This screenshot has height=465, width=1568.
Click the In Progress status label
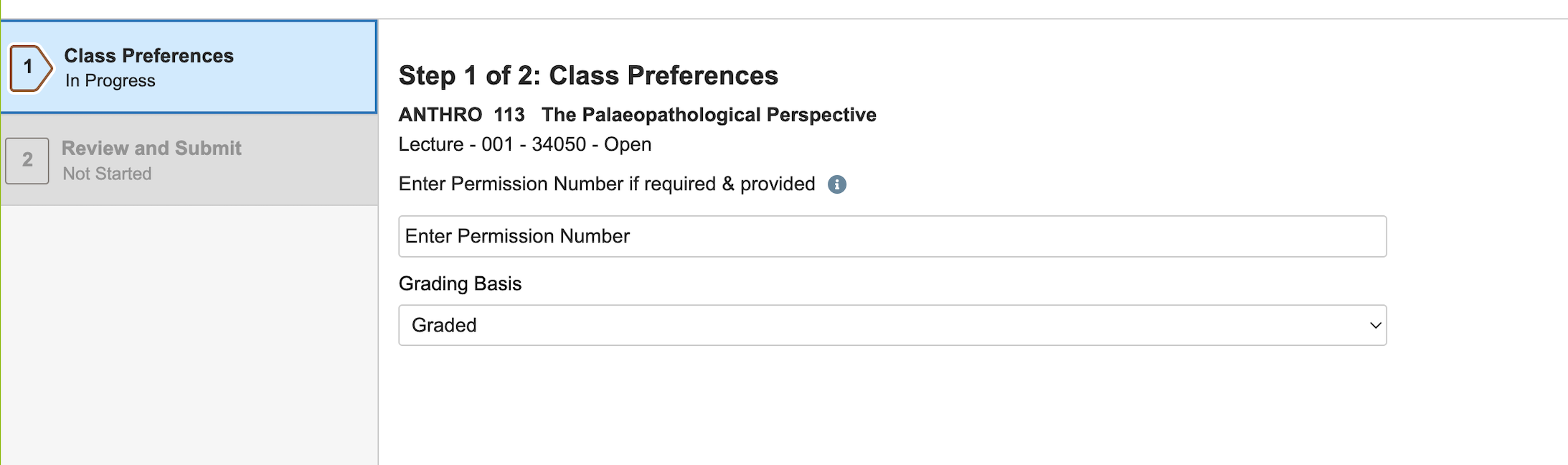[x=109, y=80]
